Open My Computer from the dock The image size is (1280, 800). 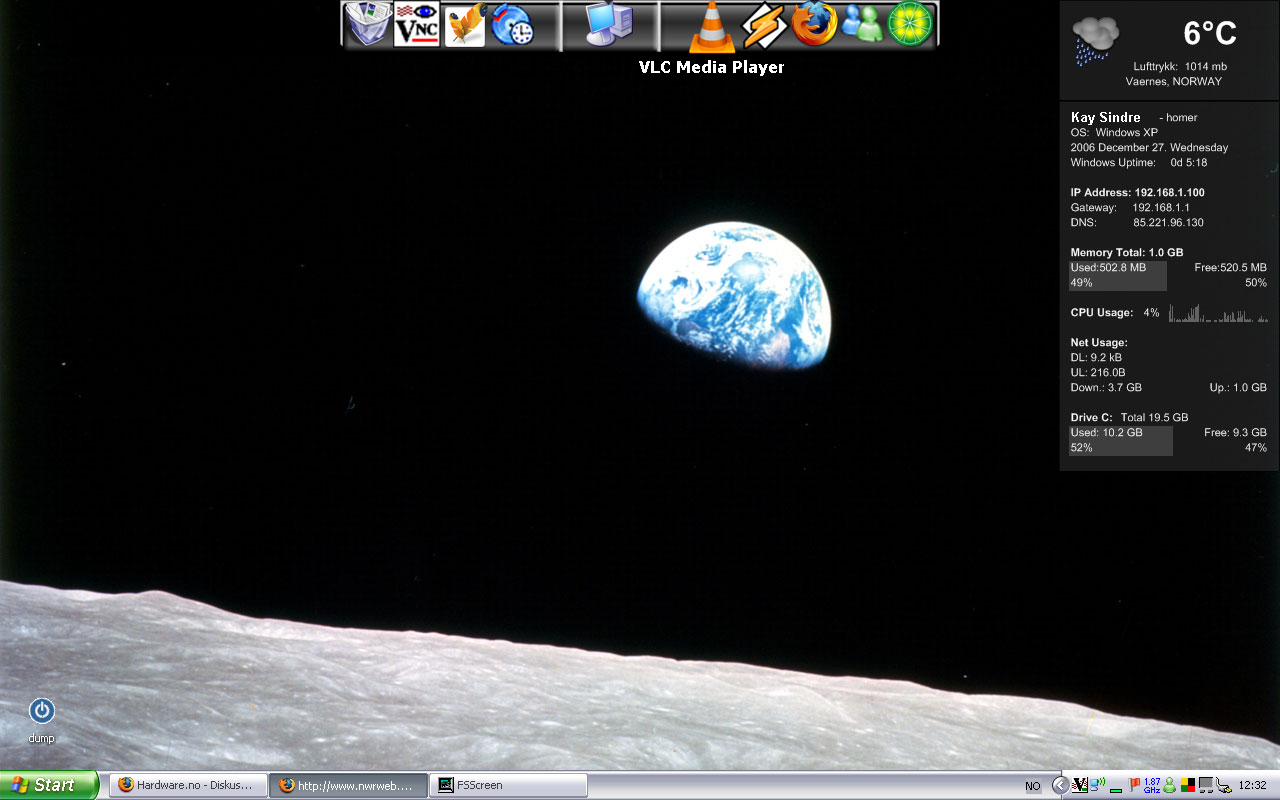pyautogui.click(x=609, y=25)
